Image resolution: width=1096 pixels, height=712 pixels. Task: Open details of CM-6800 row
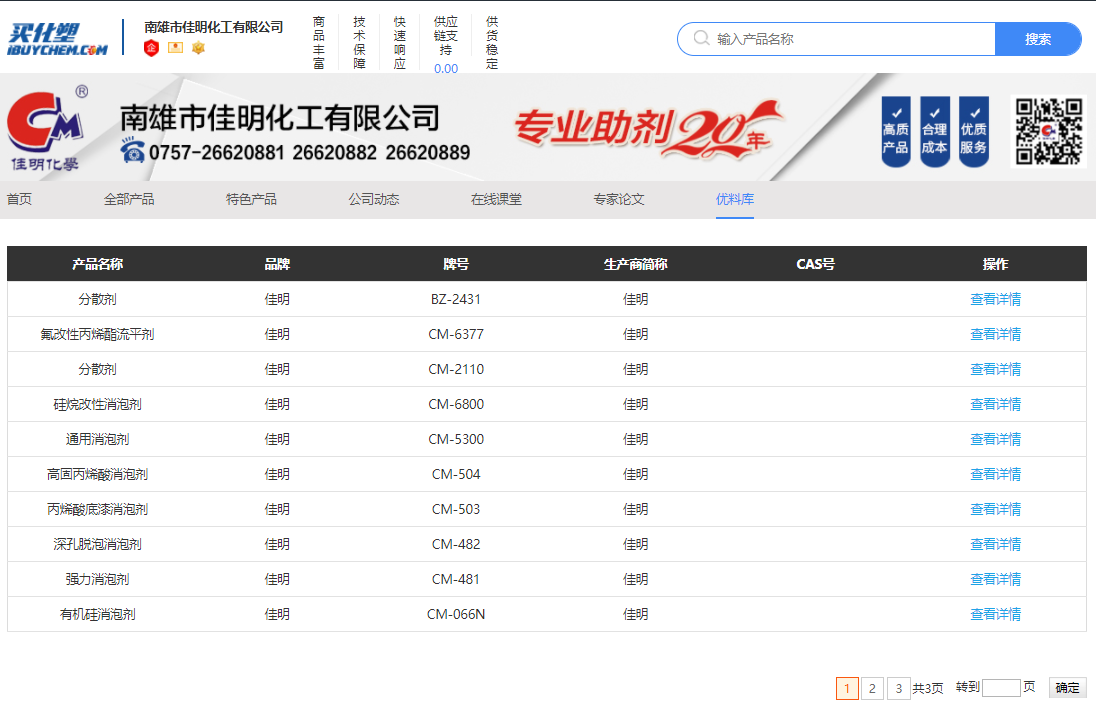(x=995, y=405)
